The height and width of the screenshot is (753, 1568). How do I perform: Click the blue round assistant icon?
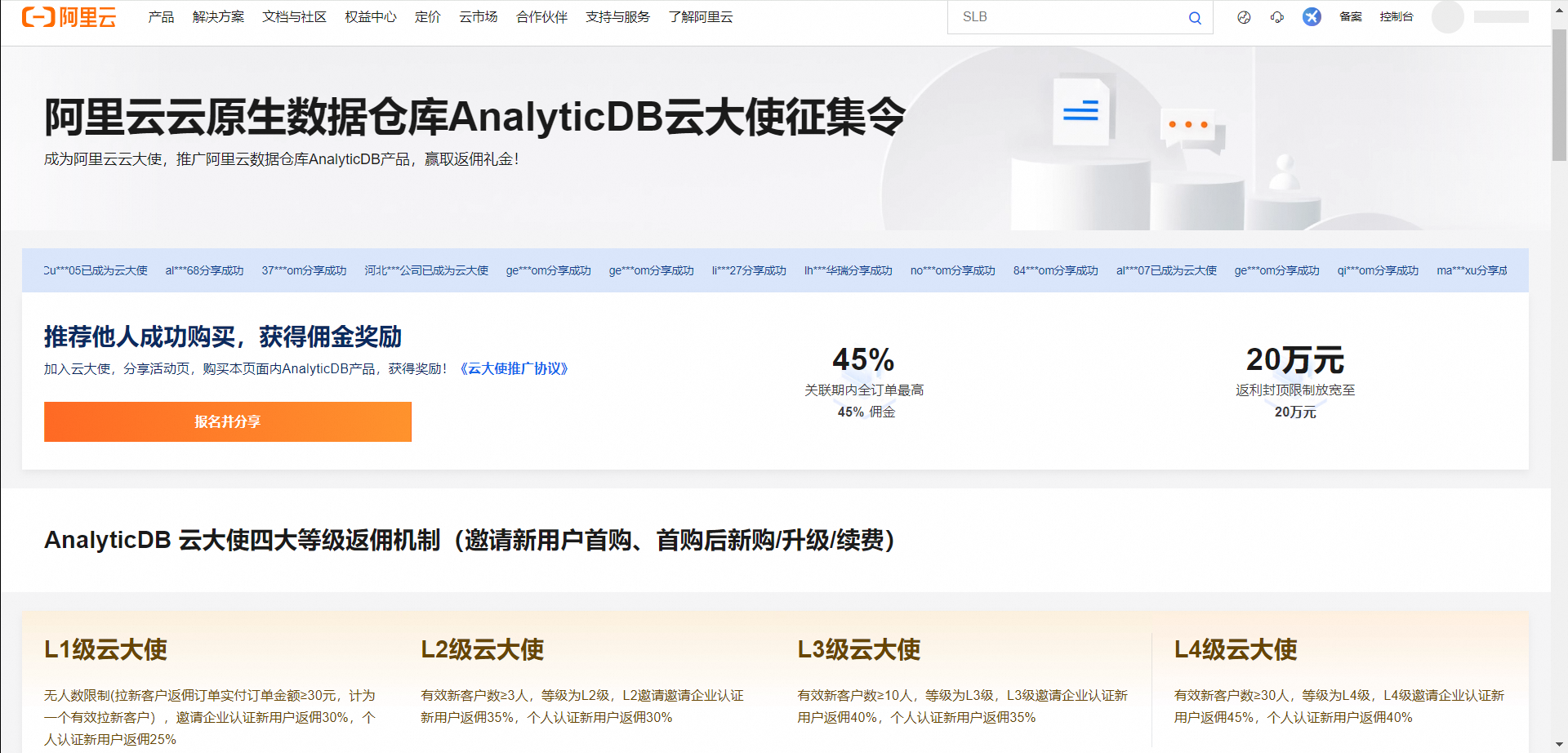coord(1312,17)
